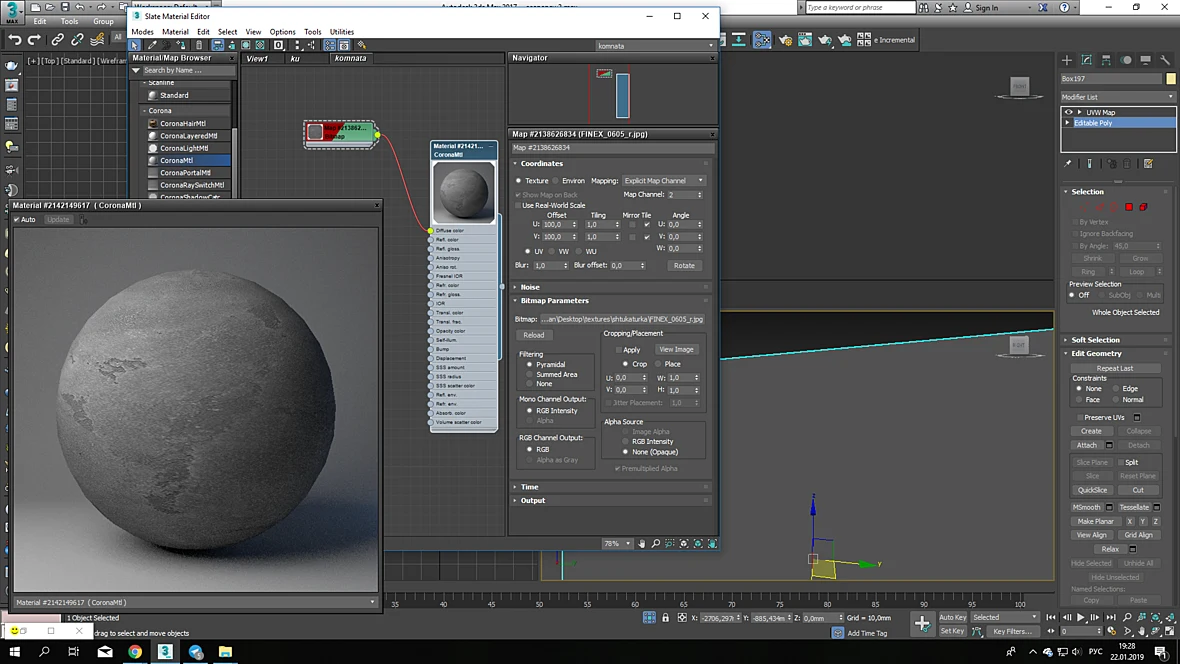This screenshot has height=664, width=1180.
Task: Click the View Image button
Action: pos(676,349)
